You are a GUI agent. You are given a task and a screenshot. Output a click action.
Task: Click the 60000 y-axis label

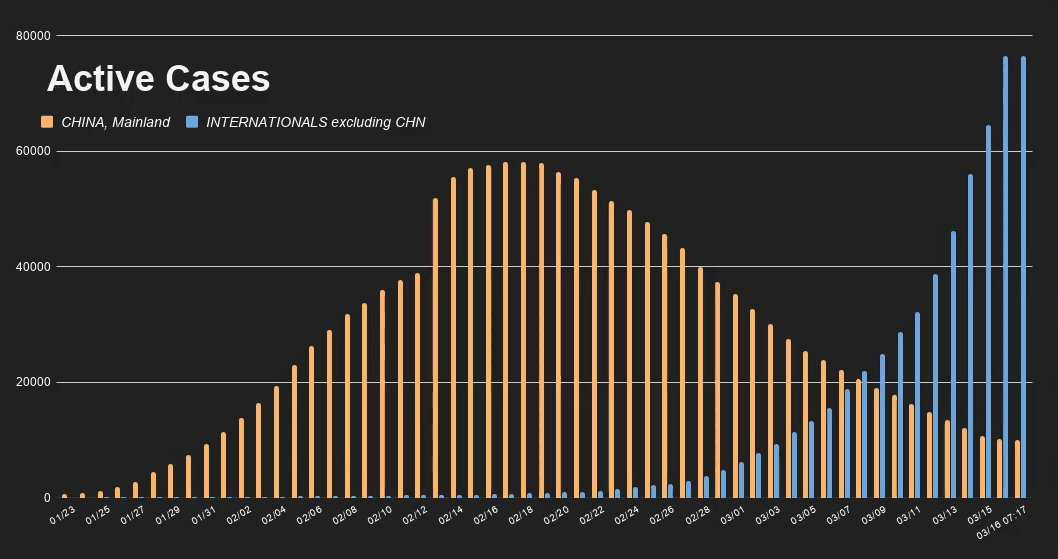pyautogui.click(x=34, y=151)
